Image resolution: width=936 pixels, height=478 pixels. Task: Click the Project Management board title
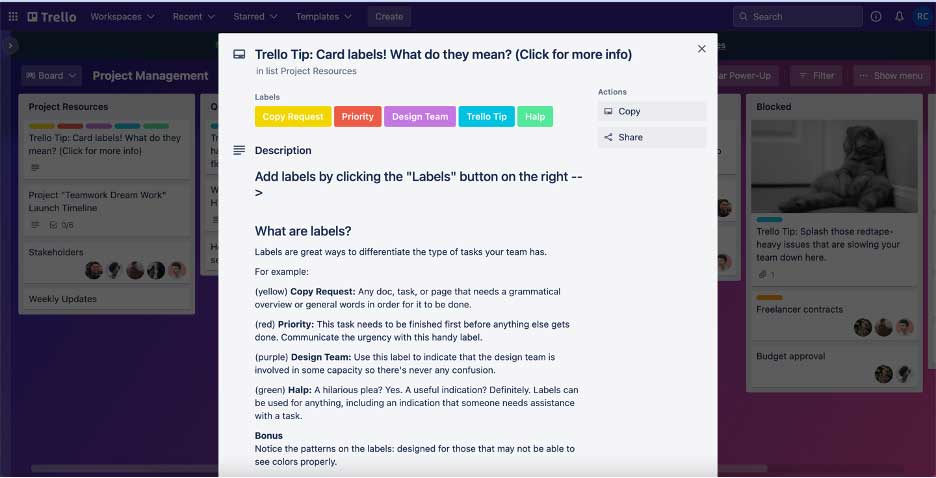(x=150, y=76)
